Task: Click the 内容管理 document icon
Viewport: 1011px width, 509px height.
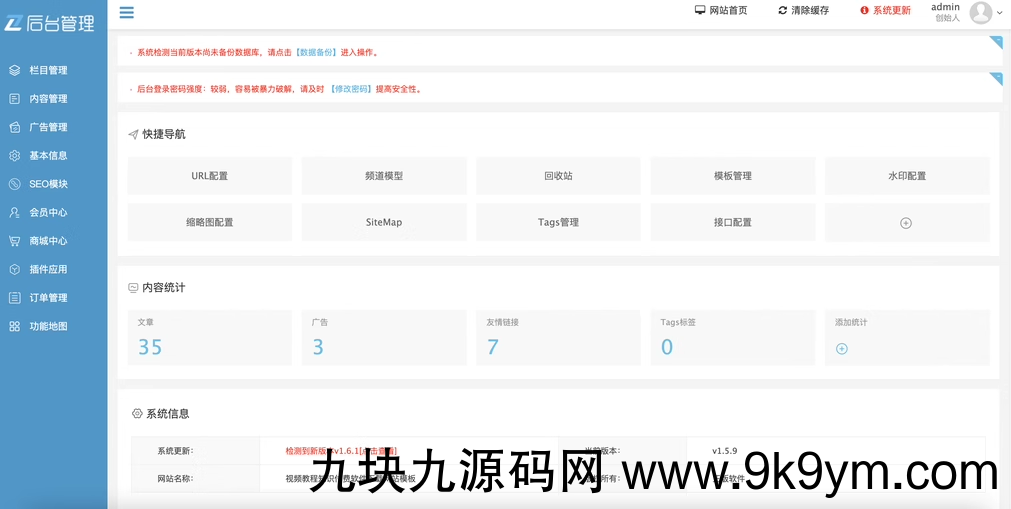Action: pos(14,99)
